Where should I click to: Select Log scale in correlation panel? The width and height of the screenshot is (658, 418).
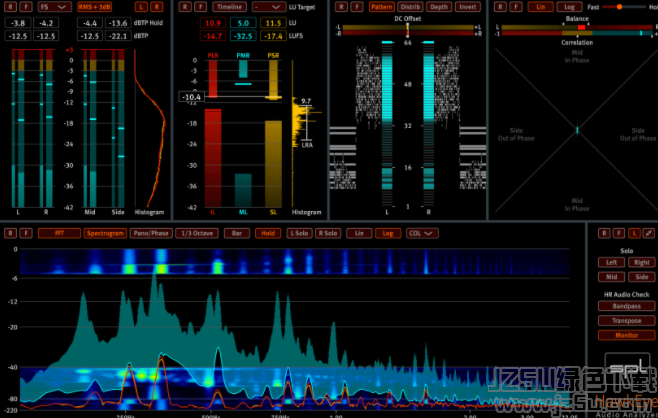(x=569, y=7)
